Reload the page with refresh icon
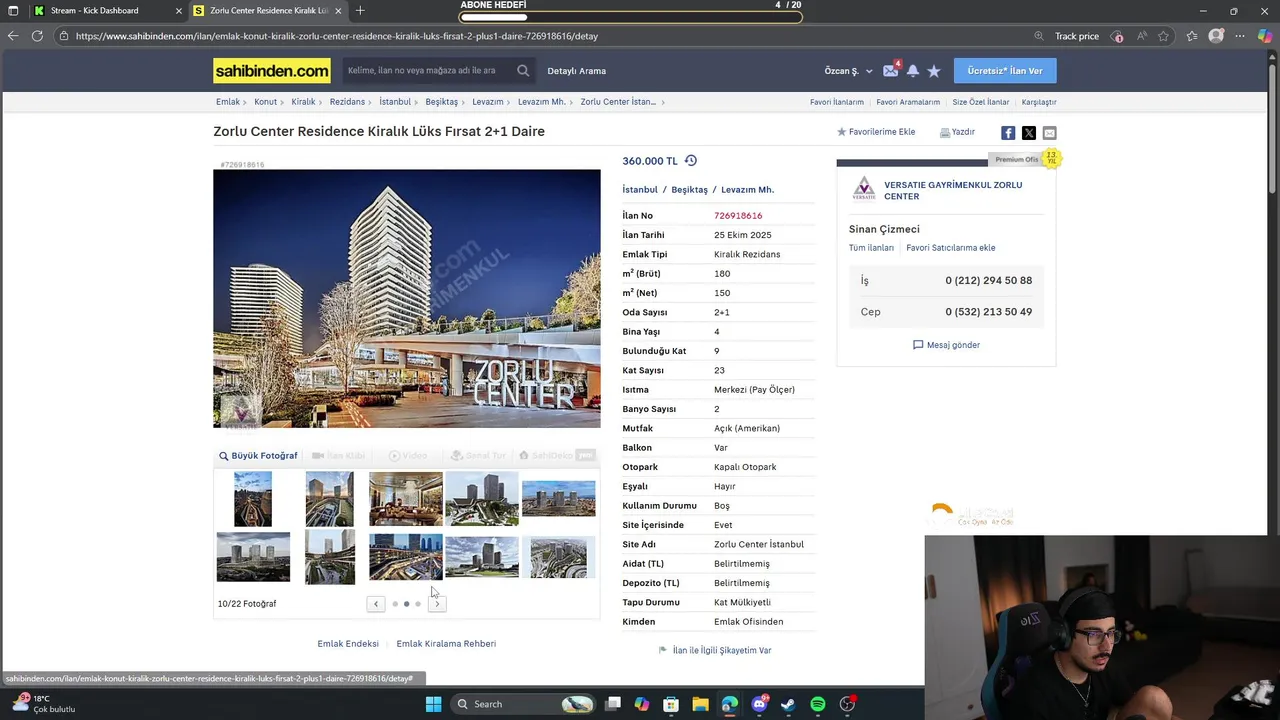The height and width of the screenshot is (720, 1280). click(37, 36)
